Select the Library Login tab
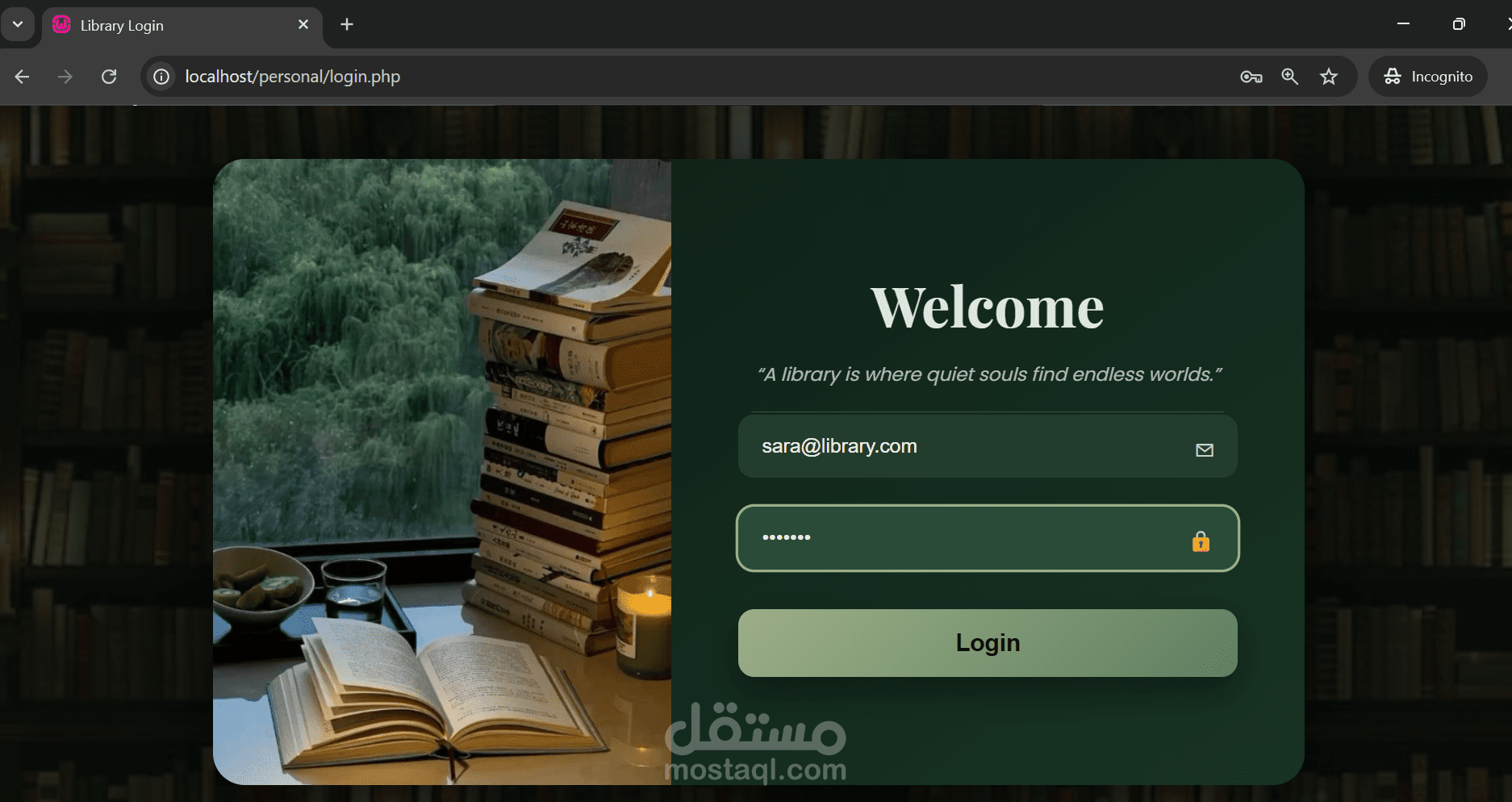 [x=182, y=25]
